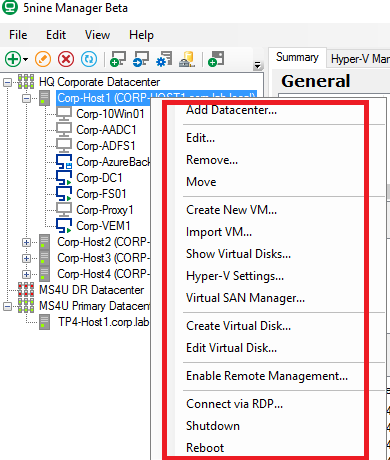Choose Create New VM... in context menu
The width and height of the screenshot is (390, 460).
click(231, 210)
